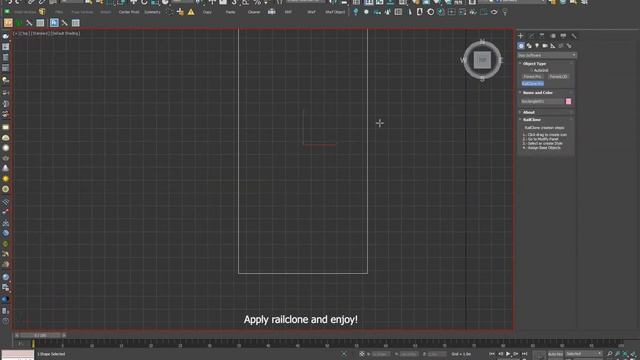
Task: Click the ForestLOD object button
Action: [558, 77]
